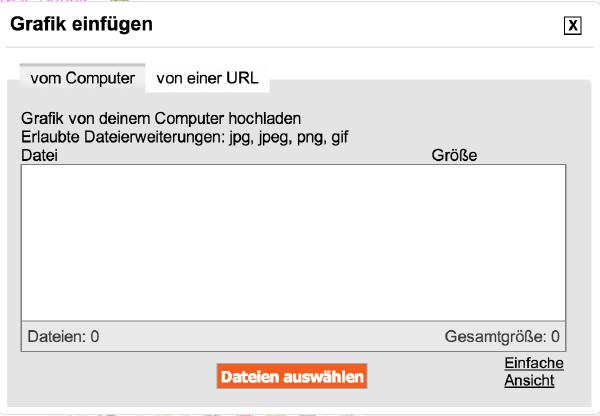The width and height of the screenshot is (600, 416).
Task: Click the Grafik von deinem Computer hochladen text
Action: click(161, 118)
